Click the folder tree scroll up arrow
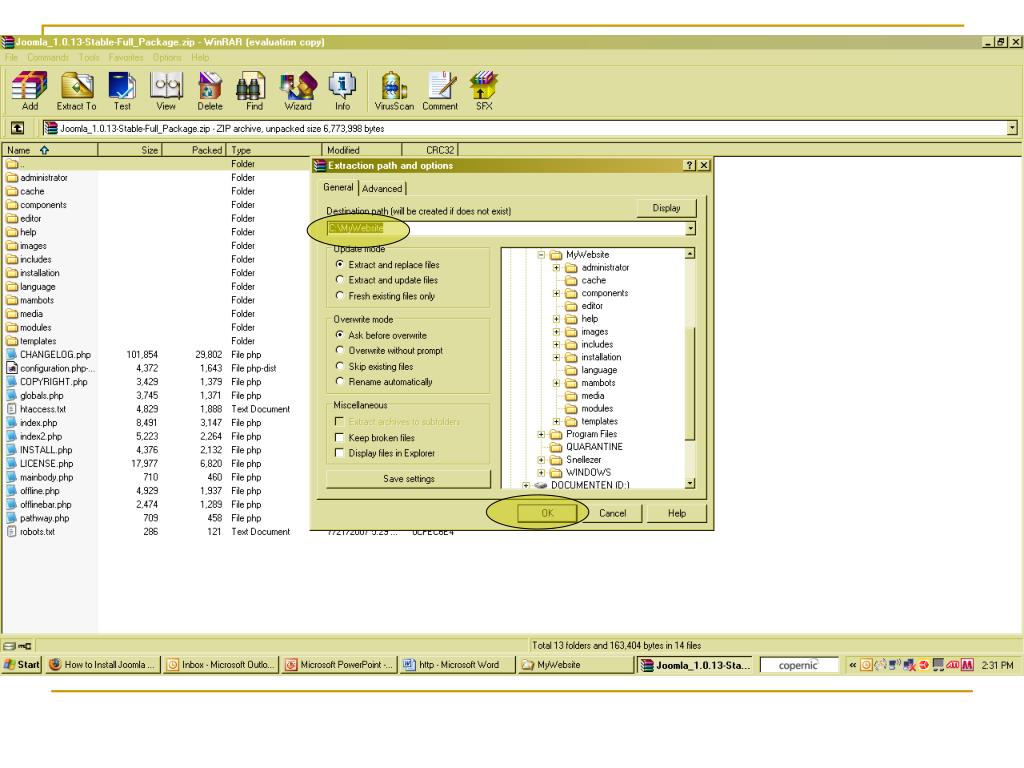The height and width of the screenshot is (768, 1024). pyautogui.click(x=690, y=253)
